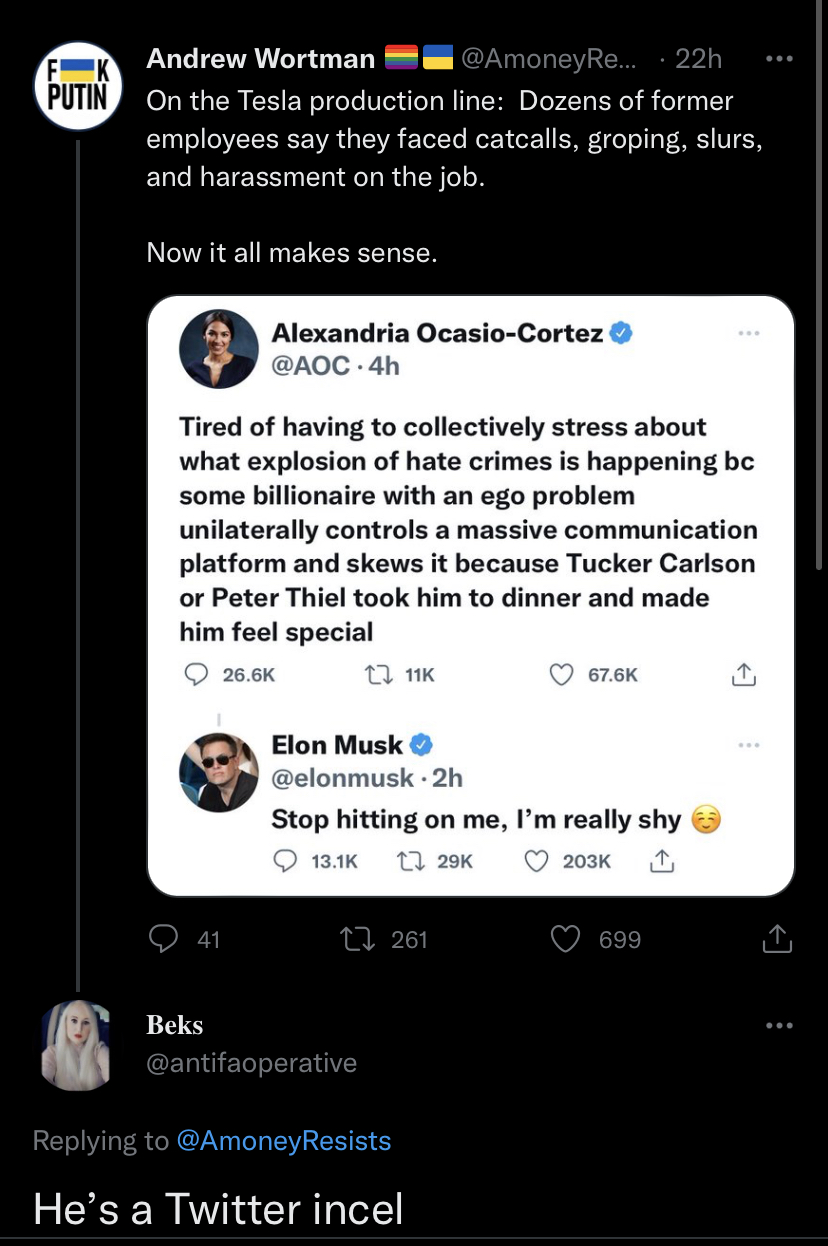The image size is (828, 1246).
Task: Open Beks' profile picture
Action: pyautogui.click(x=78, y=1044)
